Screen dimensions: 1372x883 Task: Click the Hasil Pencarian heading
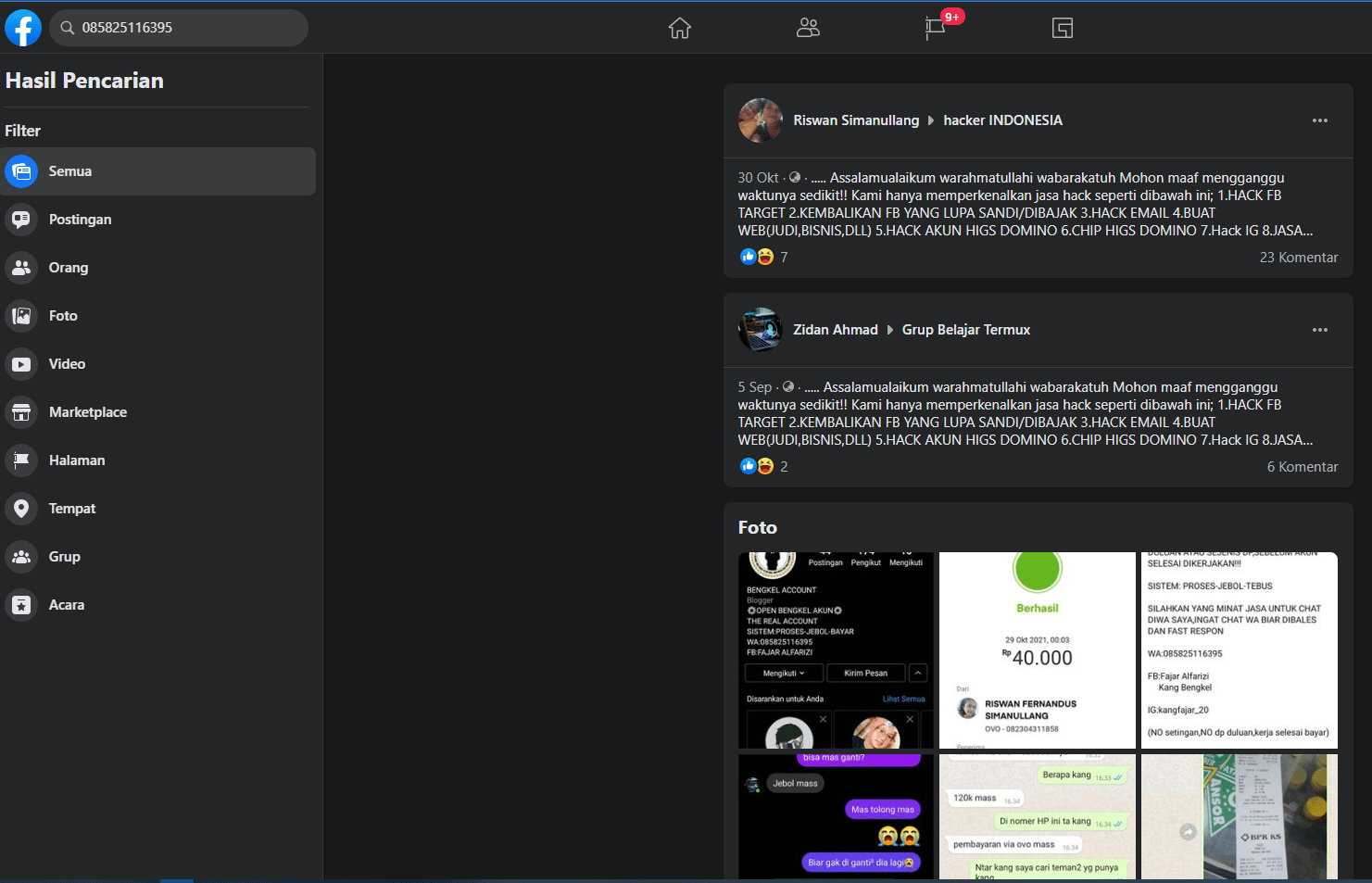(x=84, y=81)
